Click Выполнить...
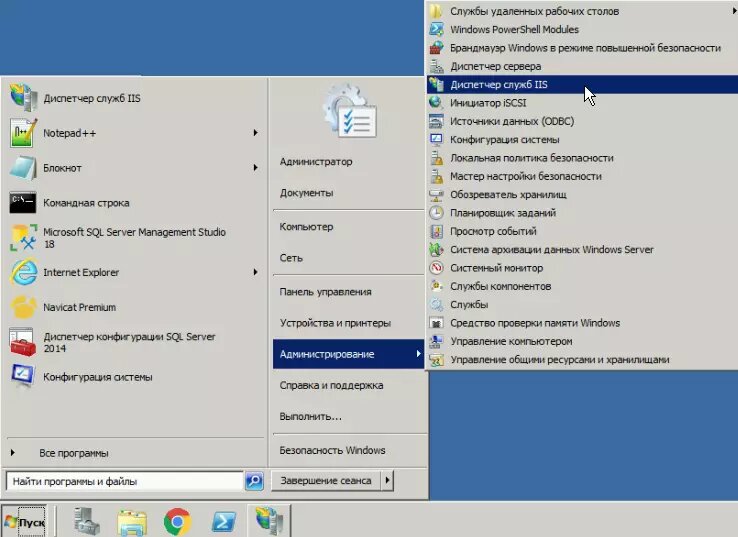 pyautogui.click(x=311, y=416)
